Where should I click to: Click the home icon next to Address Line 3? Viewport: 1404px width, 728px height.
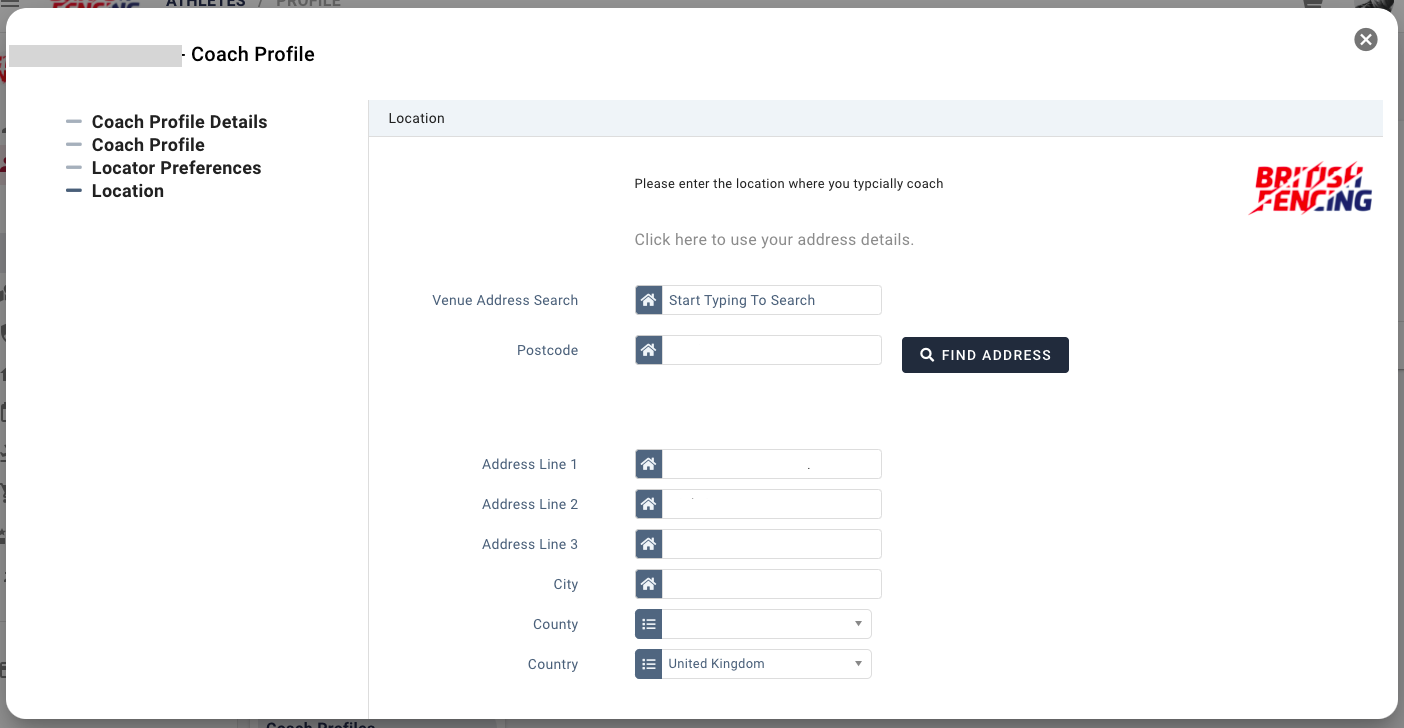(649, 544)
